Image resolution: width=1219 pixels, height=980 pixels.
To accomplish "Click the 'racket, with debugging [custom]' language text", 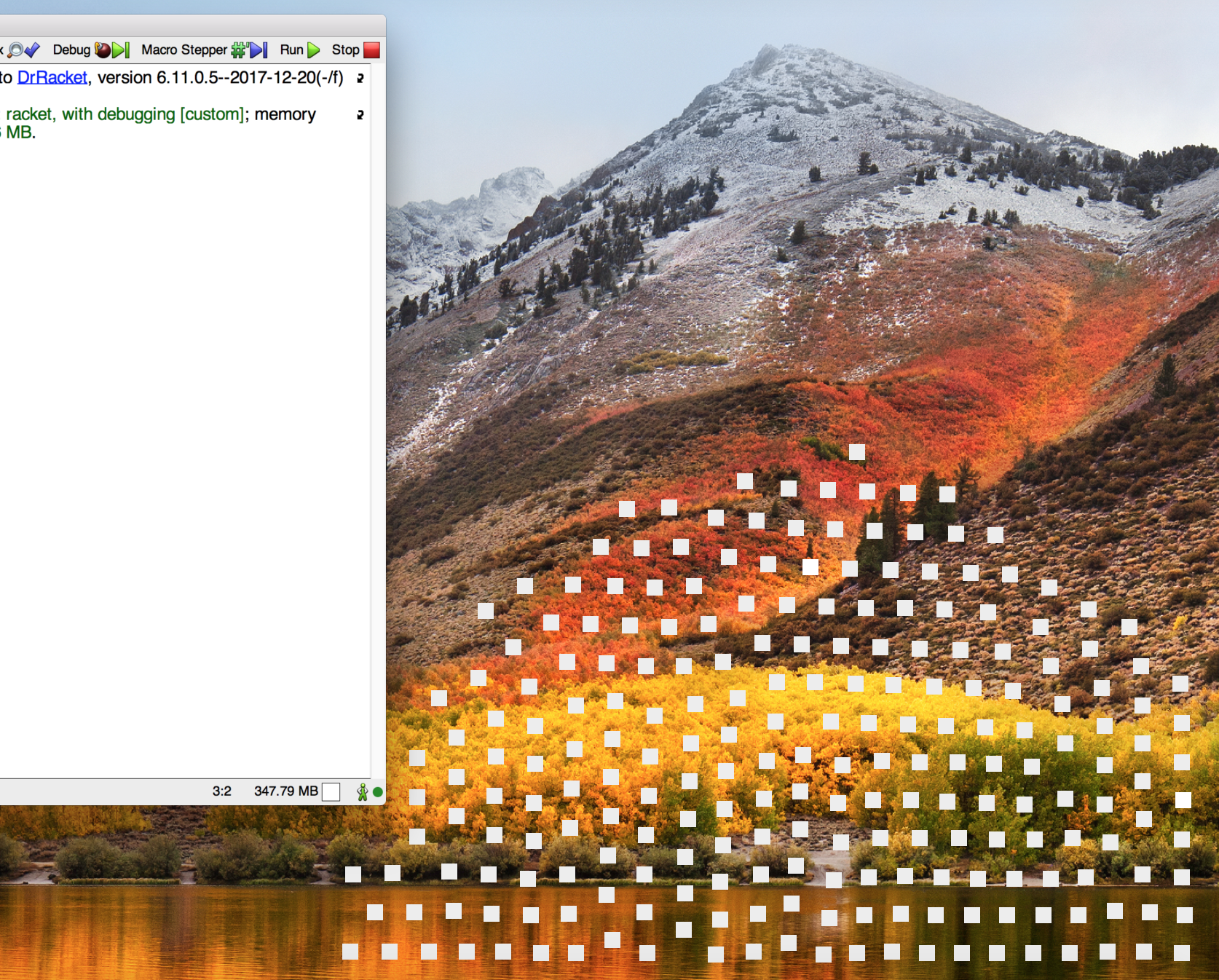I will (125, 114).
